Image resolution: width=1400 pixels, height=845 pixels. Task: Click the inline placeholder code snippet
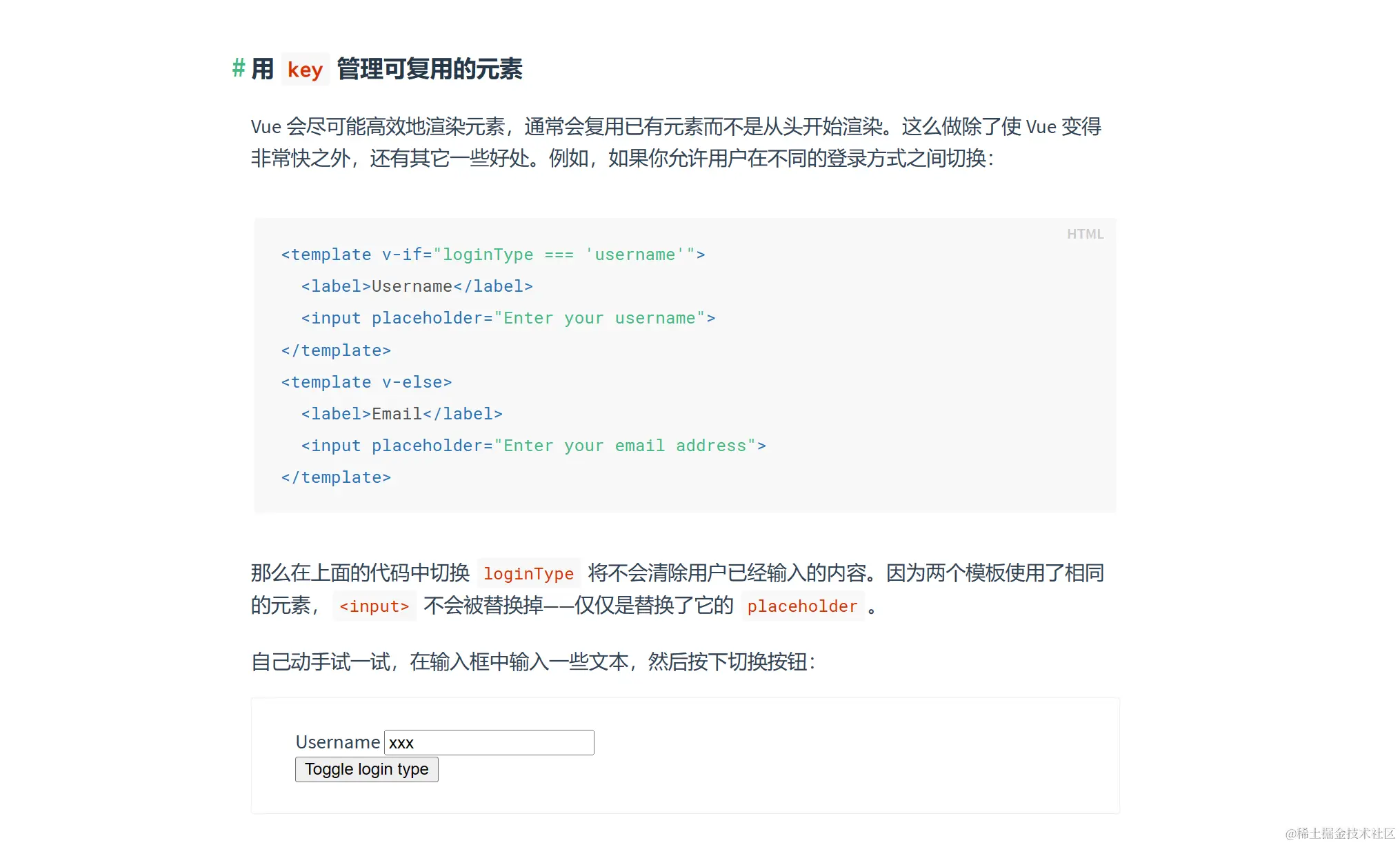point(802,606)
